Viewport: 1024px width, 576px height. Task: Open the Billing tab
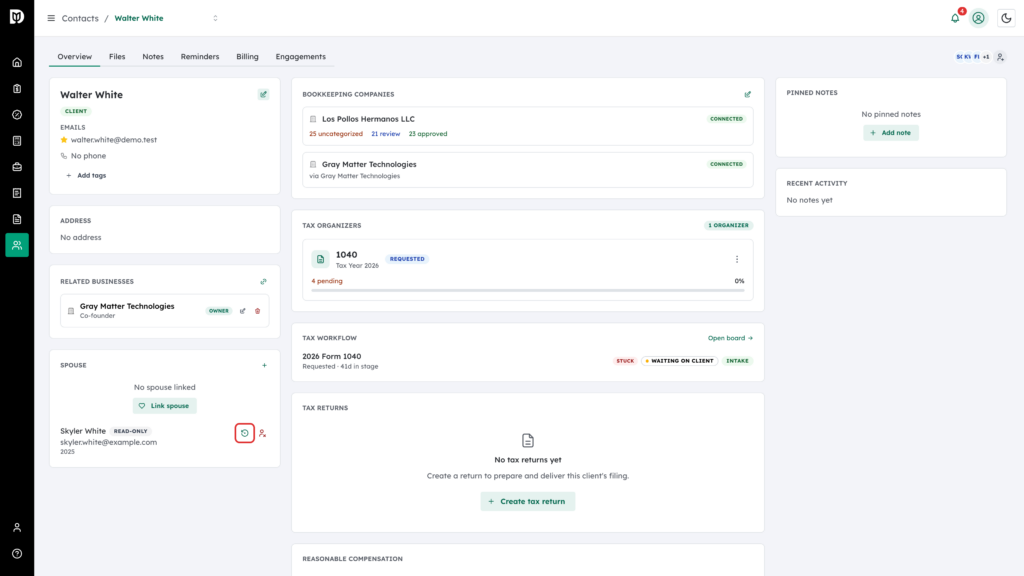(x=248, y=57)
